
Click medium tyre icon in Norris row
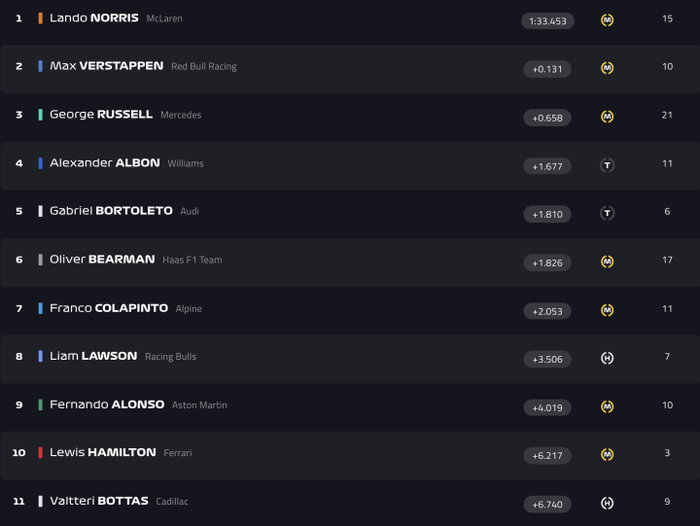coord(607,20)
